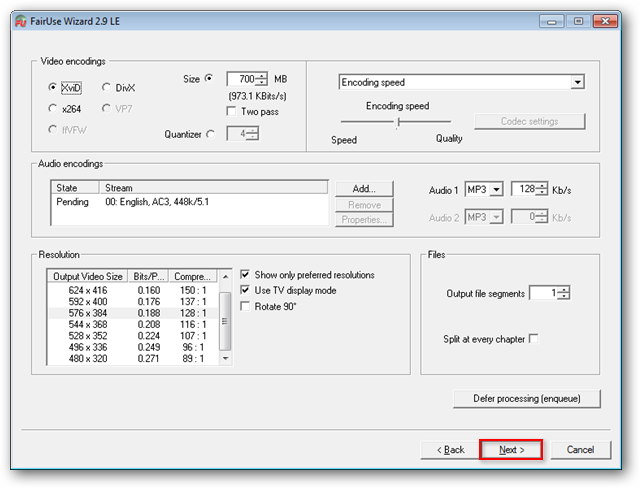The height and width of the screenshot is (488, 640).
Task: Click resolution list scroll down arrow
Action: (225, 359)
